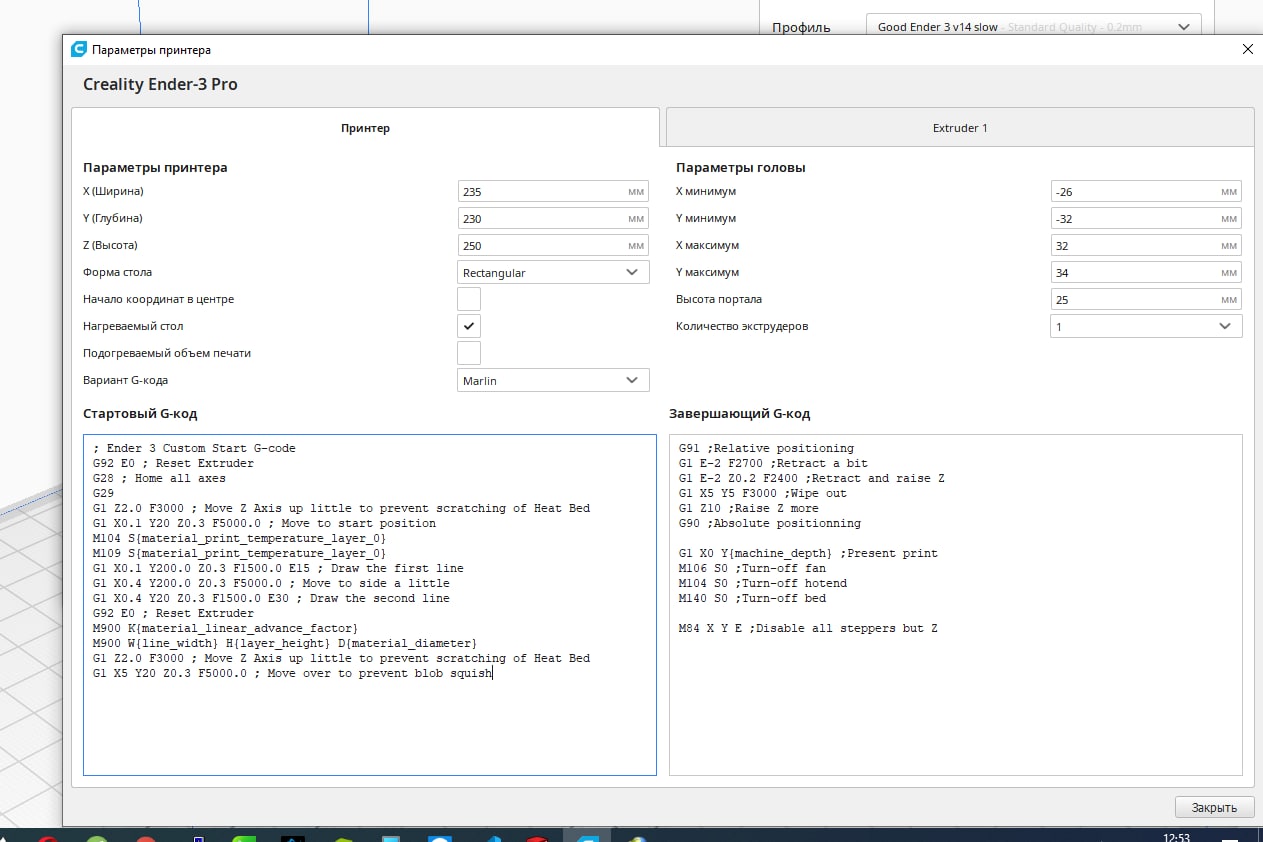Image resolution: width=1263 pixels, height=842 pixels.
Task: Click the 'G91 ;Relative positioning' line
Action: coord(766,448)
